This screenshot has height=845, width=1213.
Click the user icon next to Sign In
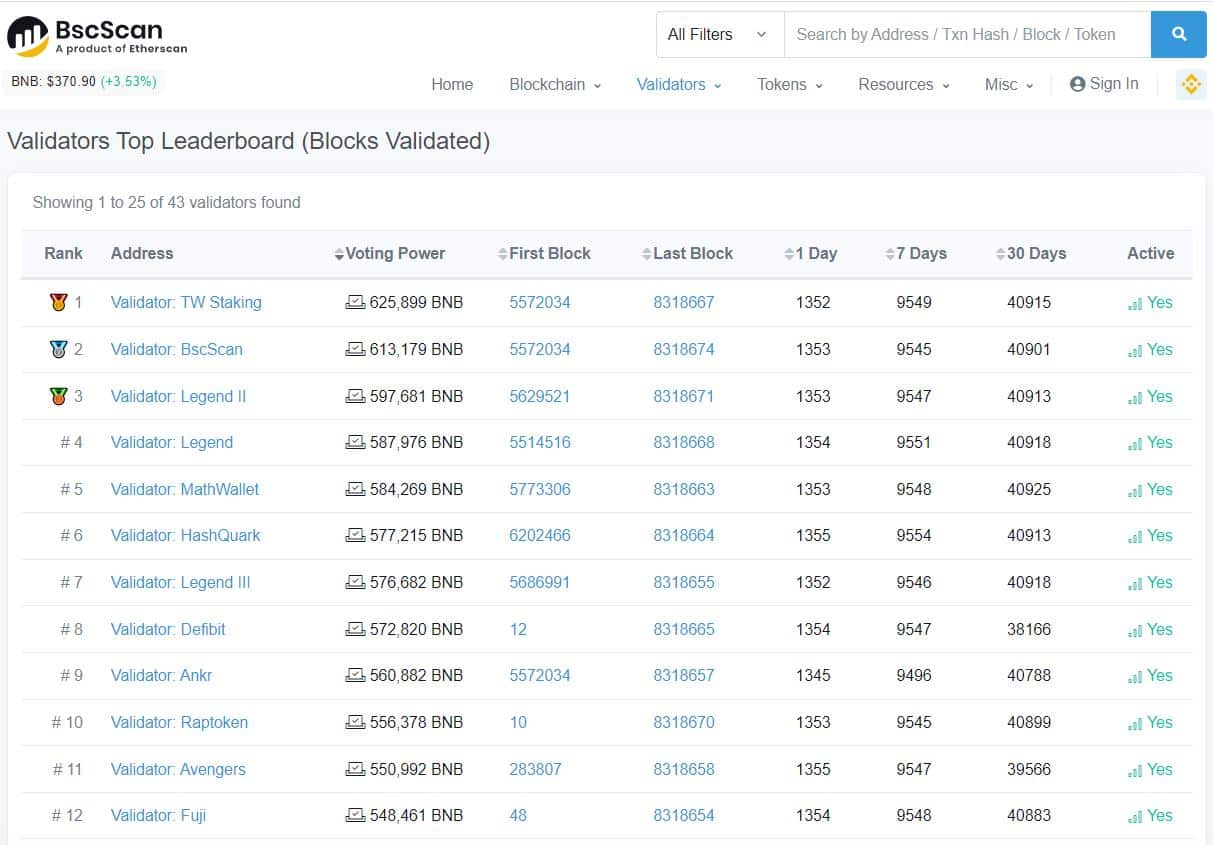click(x=1077, y=84)
